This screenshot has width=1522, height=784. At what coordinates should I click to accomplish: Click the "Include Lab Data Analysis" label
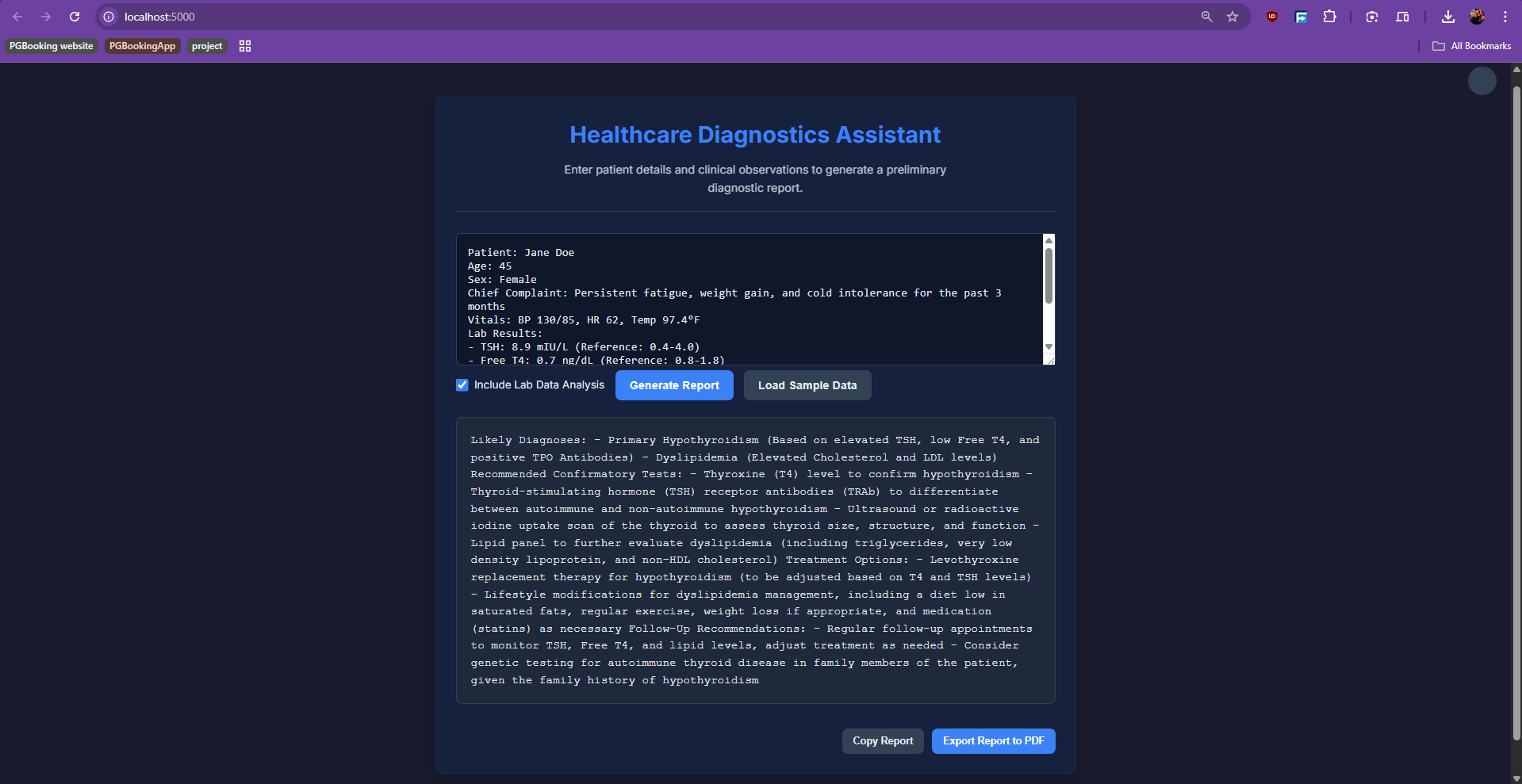pos(539,385)
